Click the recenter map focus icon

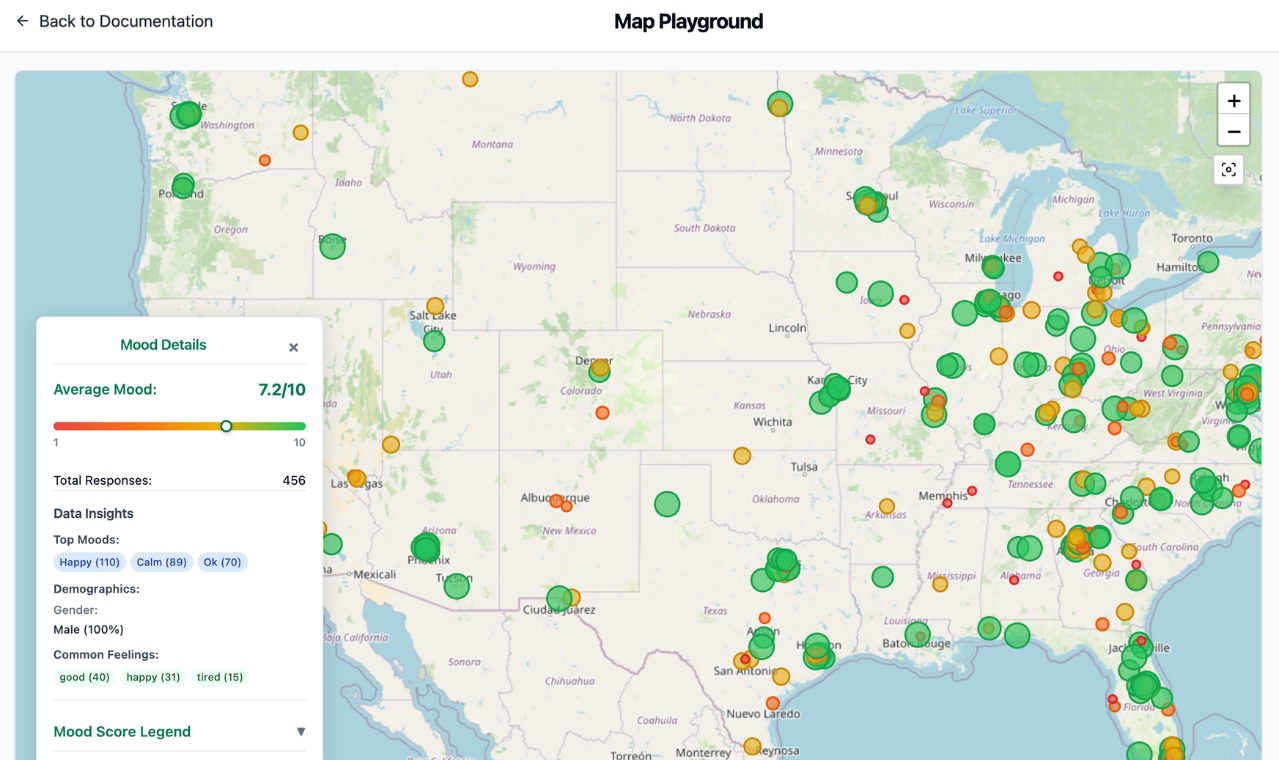coord(1229,170)
